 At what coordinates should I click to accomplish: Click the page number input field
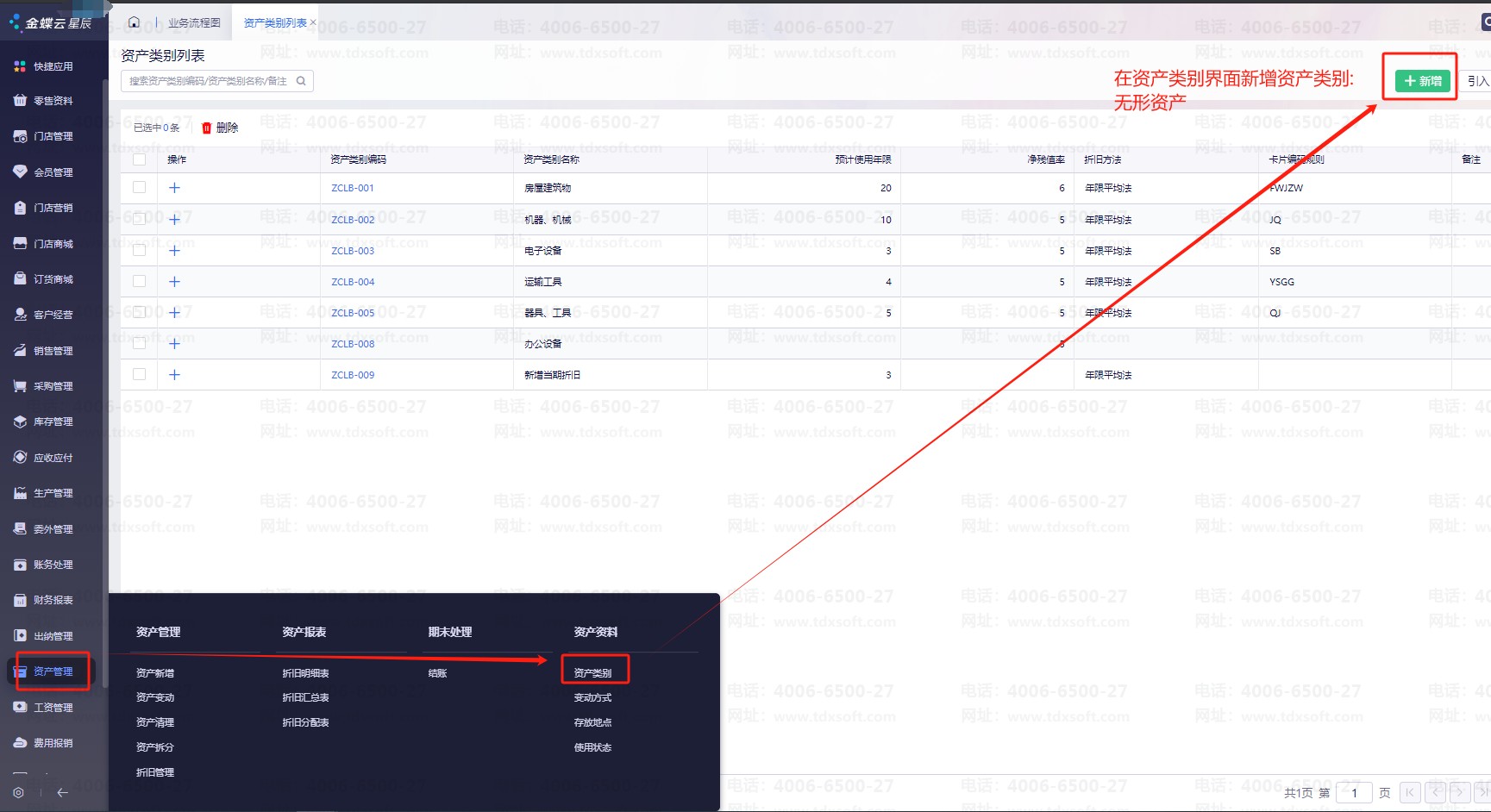pyautogui.click(x=1354, y=793)
